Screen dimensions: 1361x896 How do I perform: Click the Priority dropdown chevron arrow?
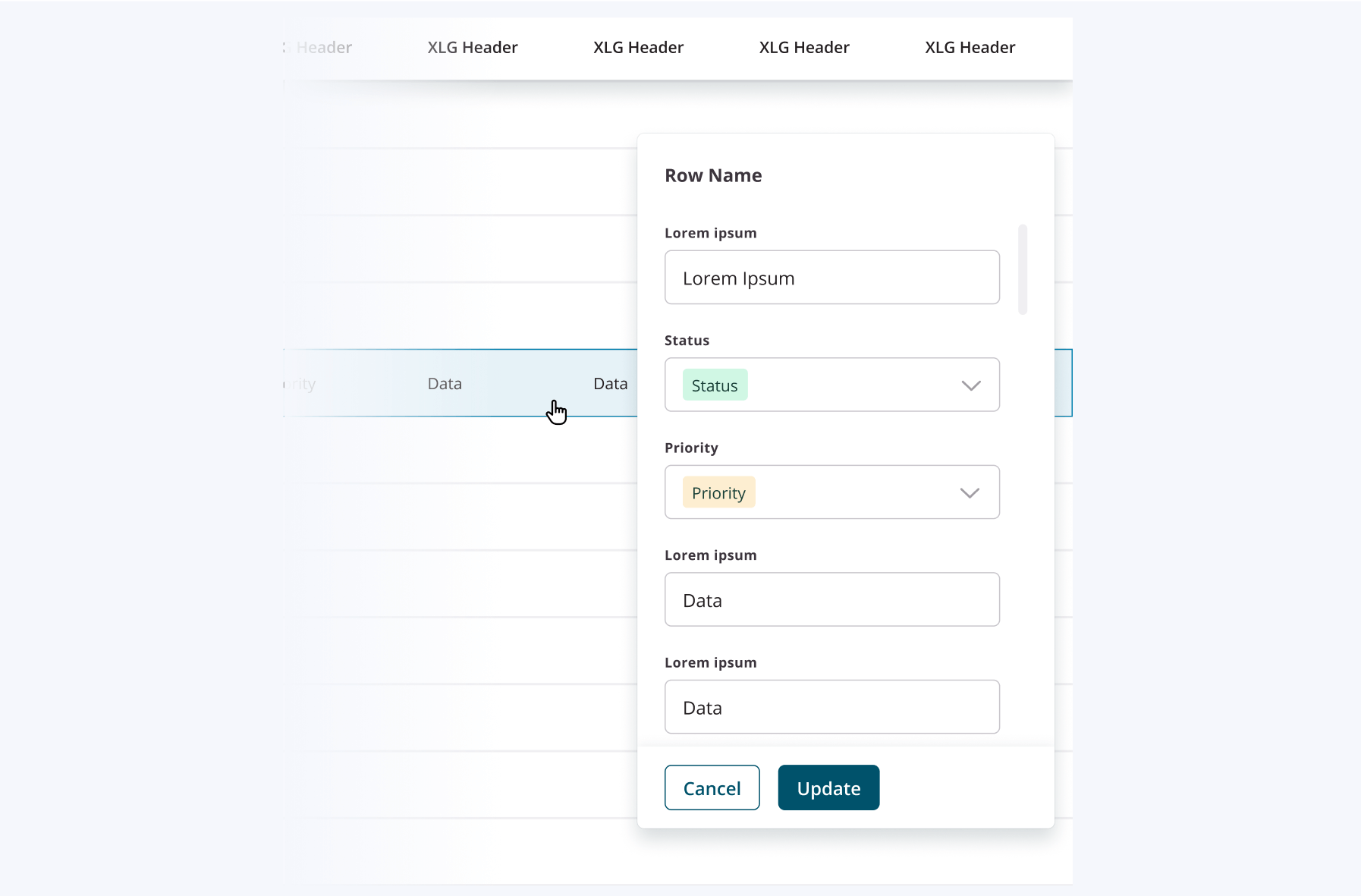pyautogui.click(x=969, y=493)
